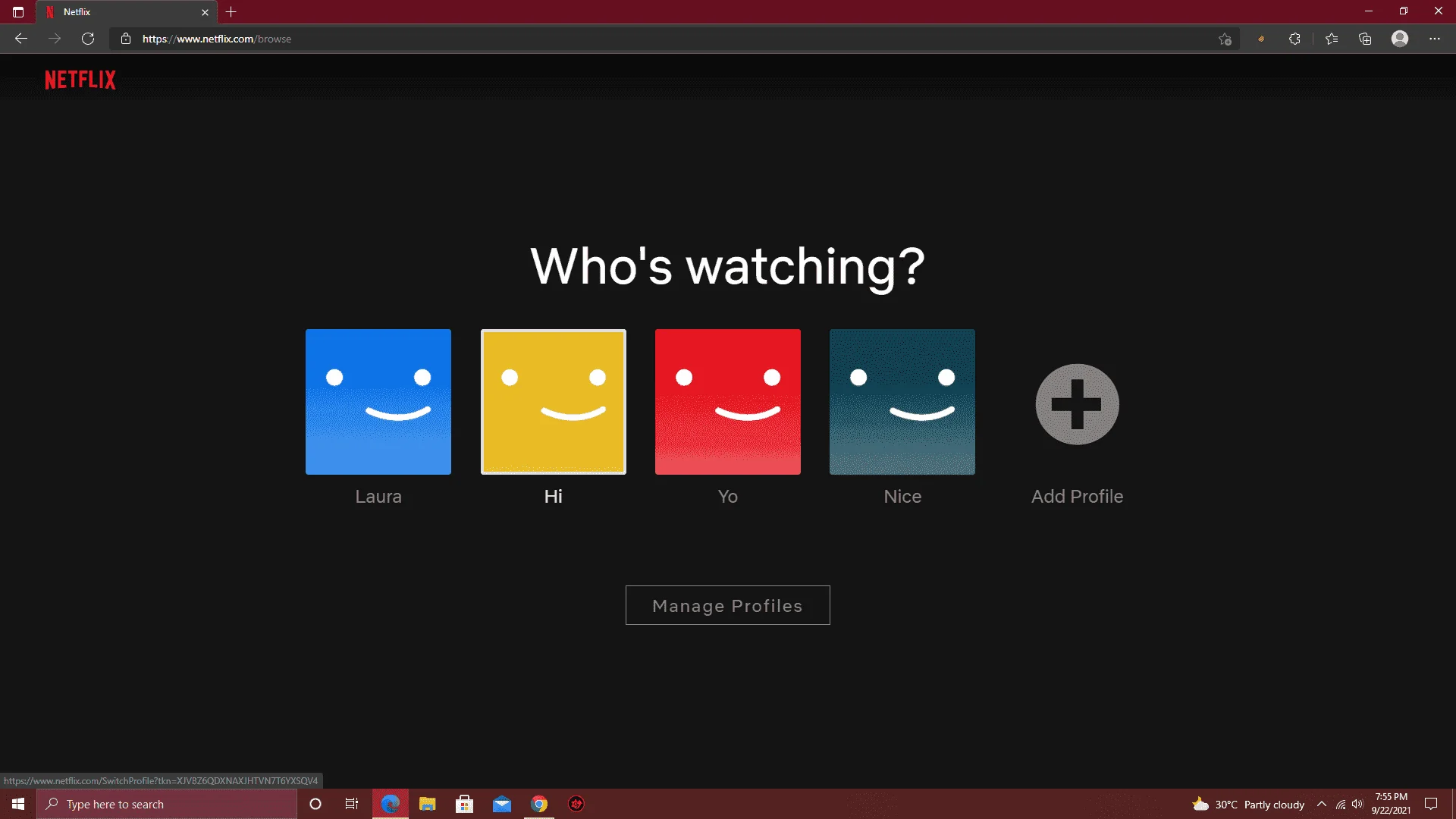
Task: View site info via the lock icon
Action: (x=126, y=39)
